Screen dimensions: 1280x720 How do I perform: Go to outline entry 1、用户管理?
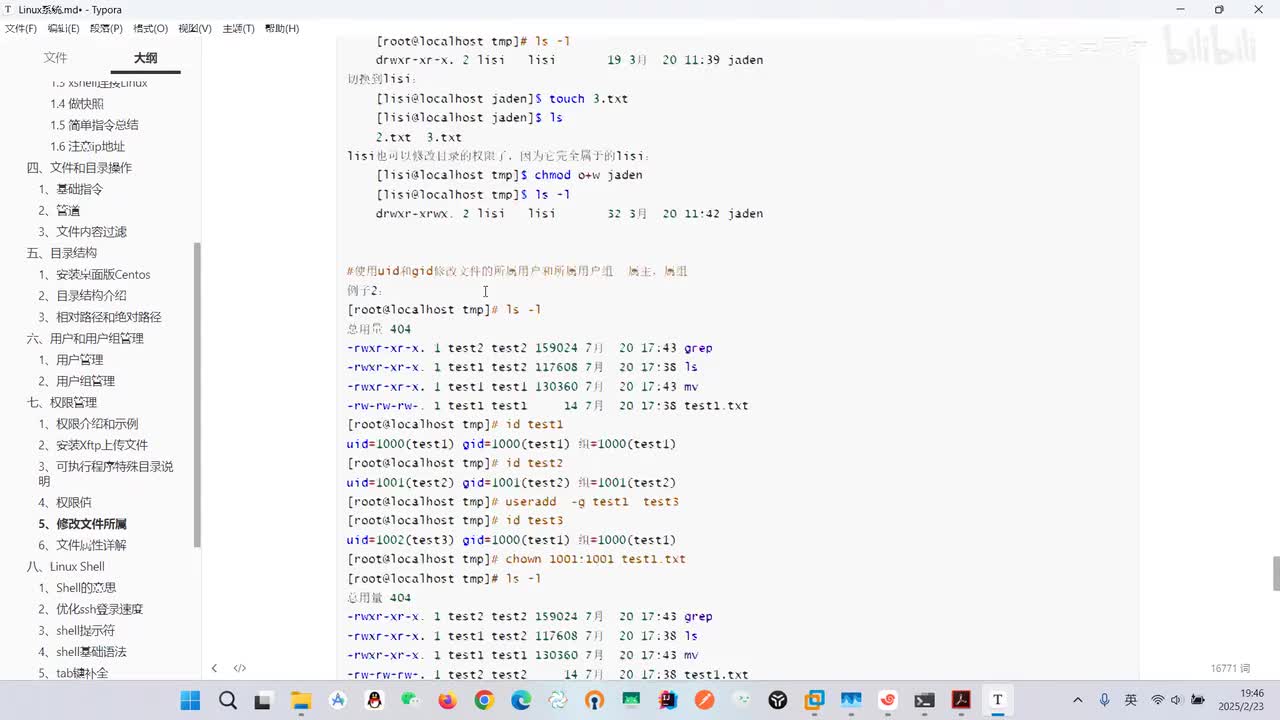pyautogui.click(x=71, y=360)
